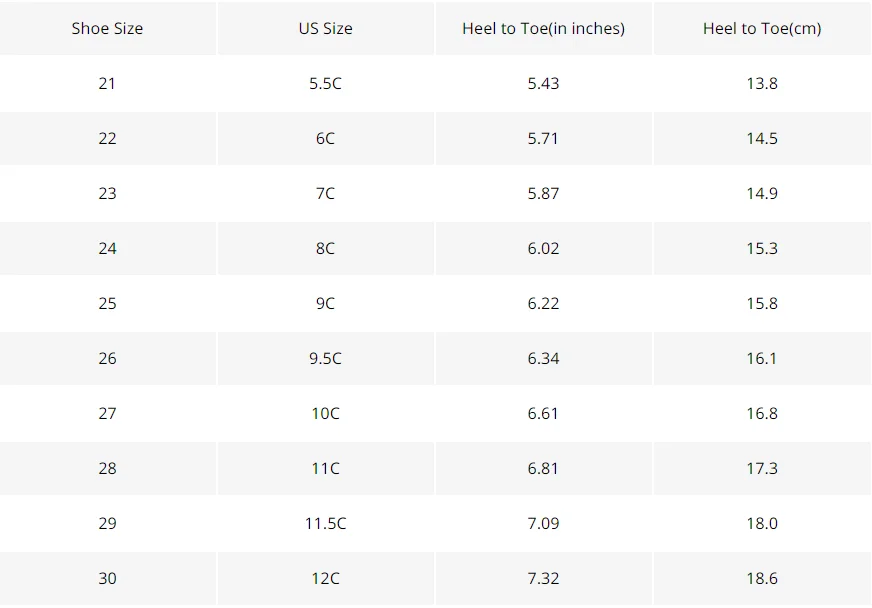The width and height of the screenshot is (872, 608).
Task: Click the US Size column header
Action: point(325,28)
